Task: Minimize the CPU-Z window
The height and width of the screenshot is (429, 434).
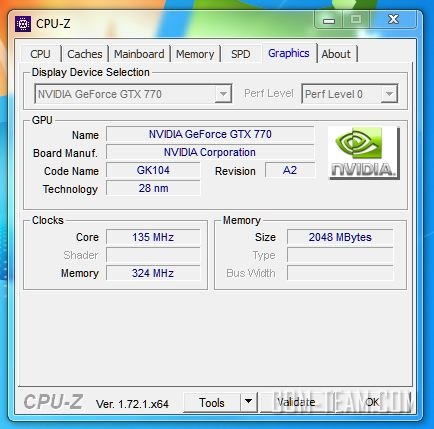Action: pos(329,21)
